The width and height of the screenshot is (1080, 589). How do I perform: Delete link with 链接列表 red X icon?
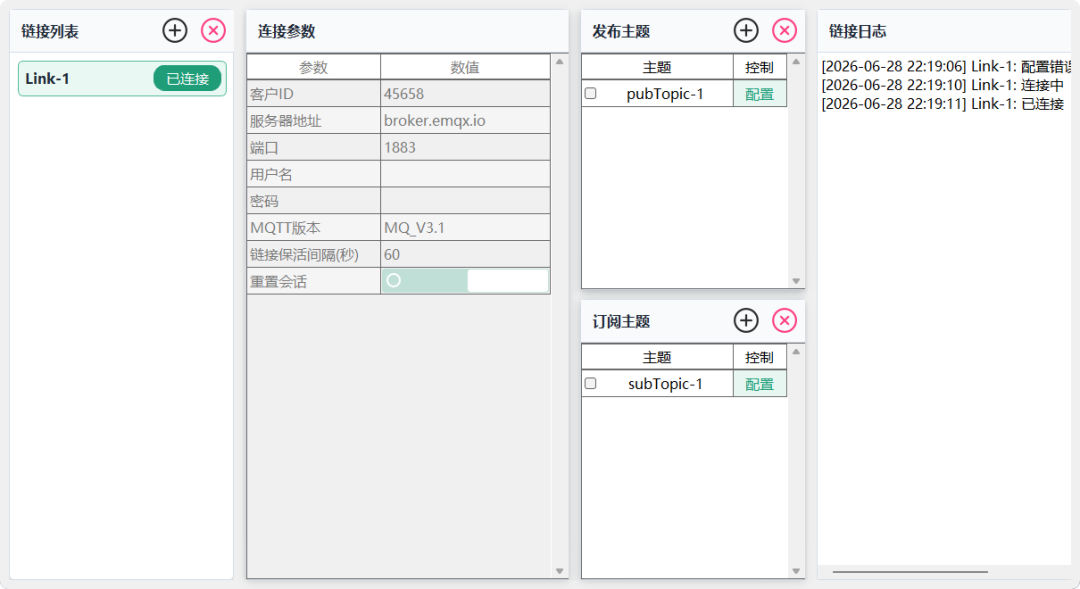[x=214, y=30]
